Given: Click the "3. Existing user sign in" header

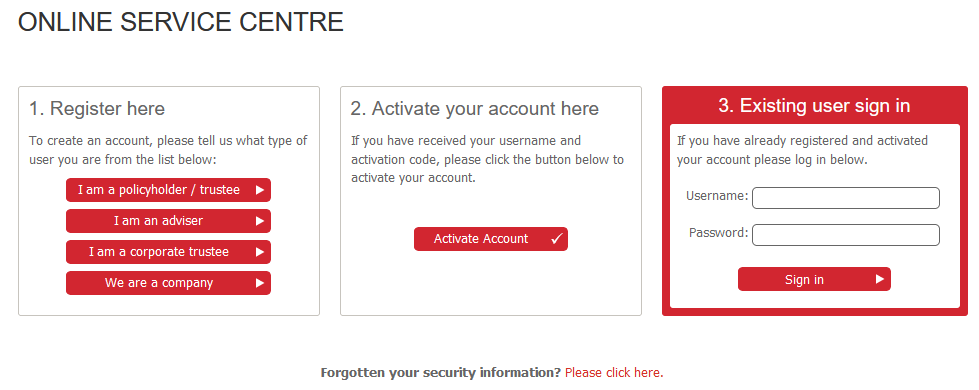Looking at the screenshot, I should 814,105.
